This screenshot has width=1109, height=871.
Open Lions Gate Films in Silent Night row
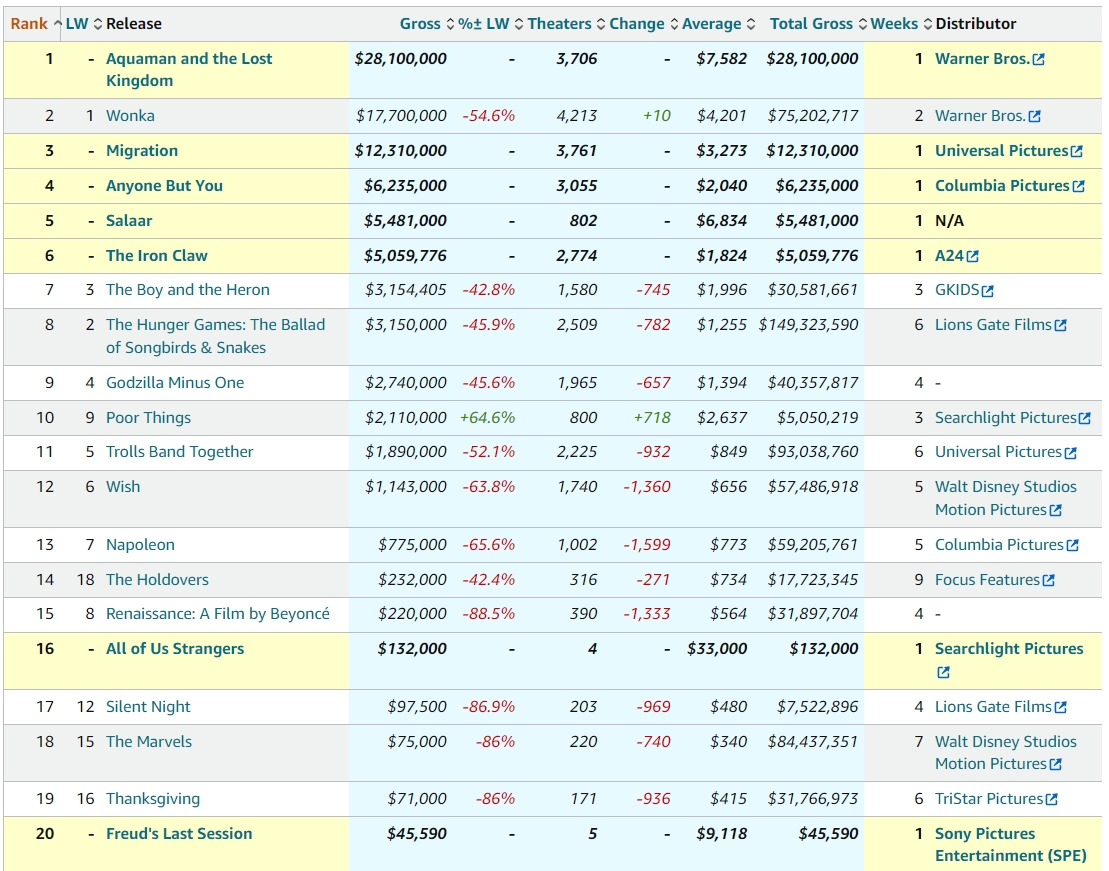tap(993, 707)
